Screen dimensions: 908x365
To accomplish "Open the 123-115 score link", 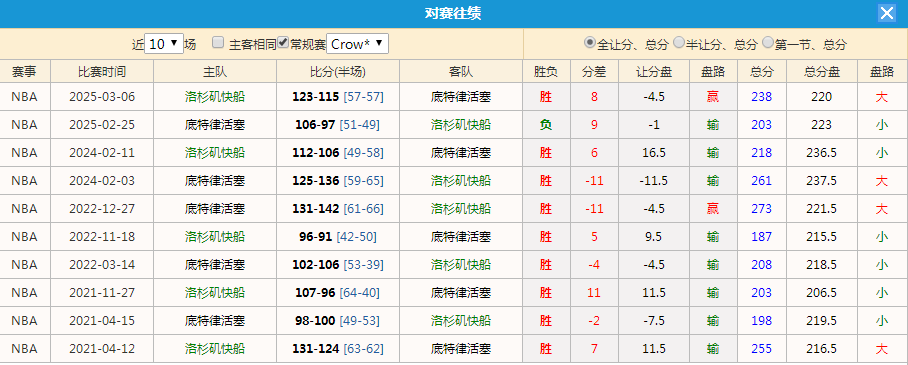I will coord(316,97).
